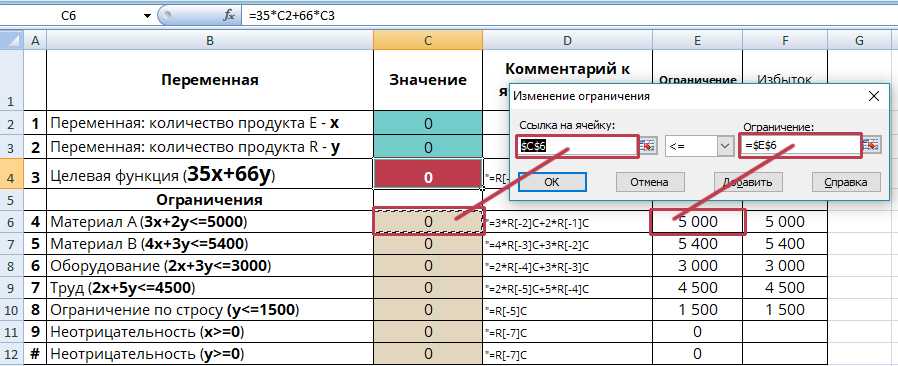Screen dimensions: 898x366
Task: Click cell Материал В (4x+3y<=5400)
Action: pos(210,244)
